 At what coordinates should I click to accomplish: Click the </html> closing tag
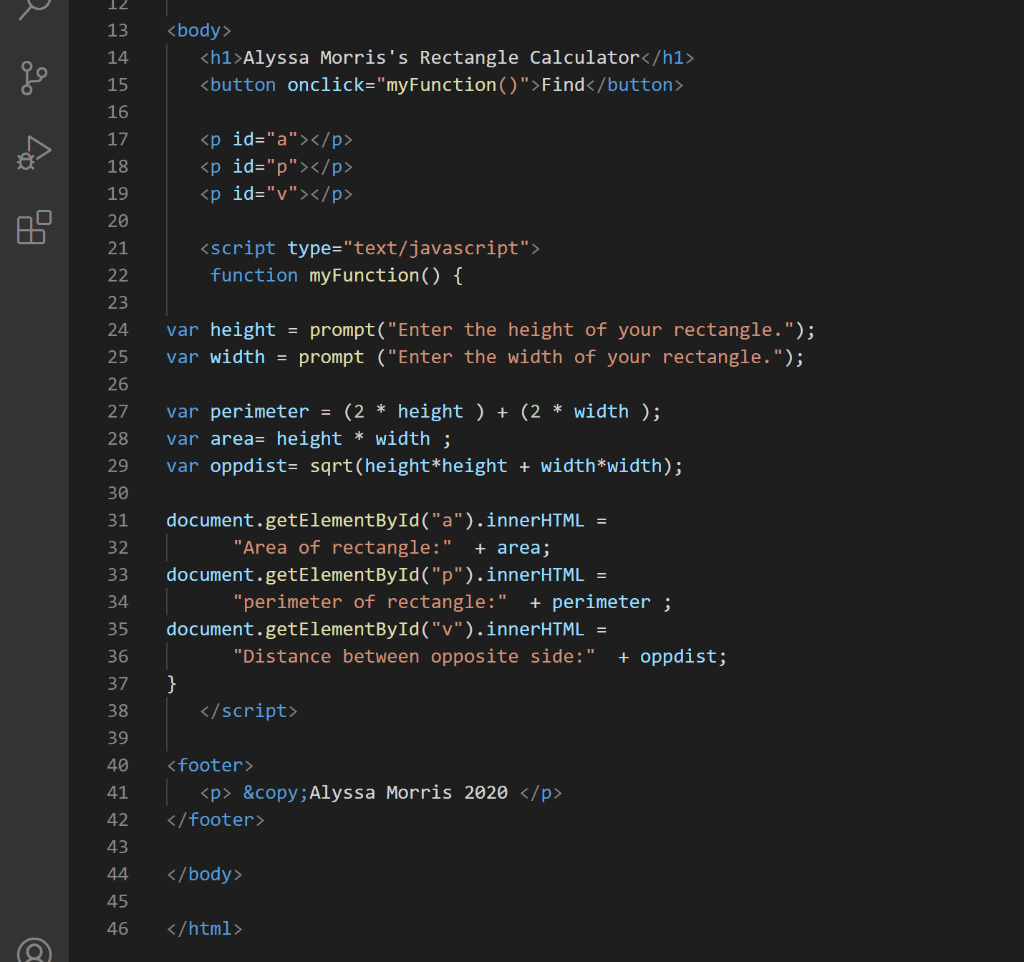pos(204,929)
